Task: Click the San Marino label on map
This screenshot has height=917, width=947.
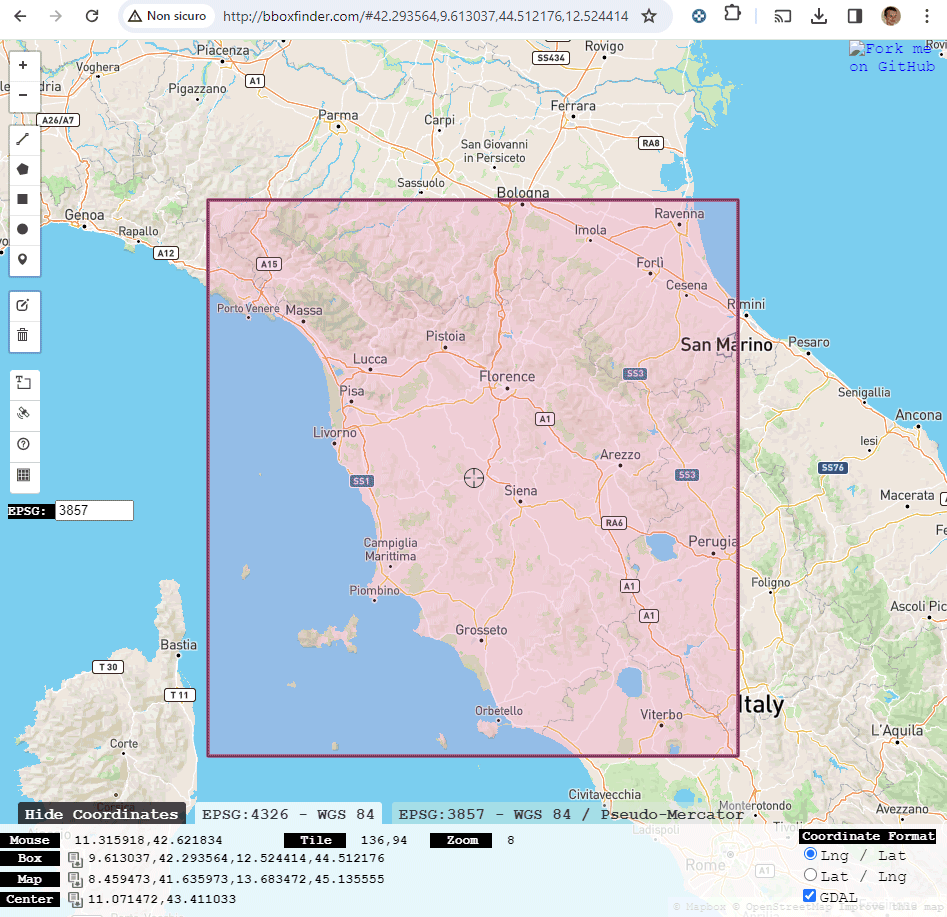Action: (x=726, y=345)
